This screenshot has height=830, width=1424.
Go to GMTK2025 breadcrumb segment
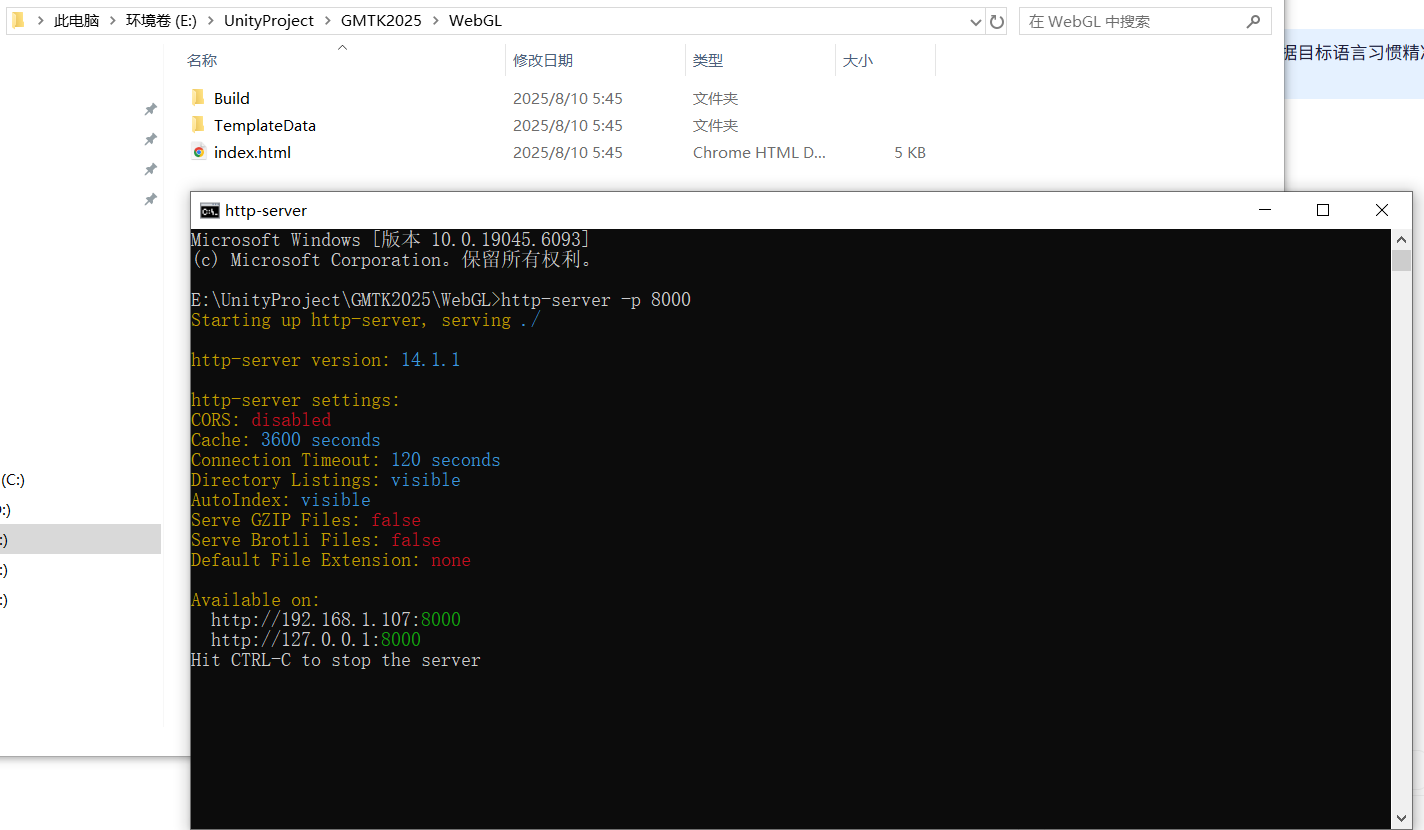pos(382,21)
